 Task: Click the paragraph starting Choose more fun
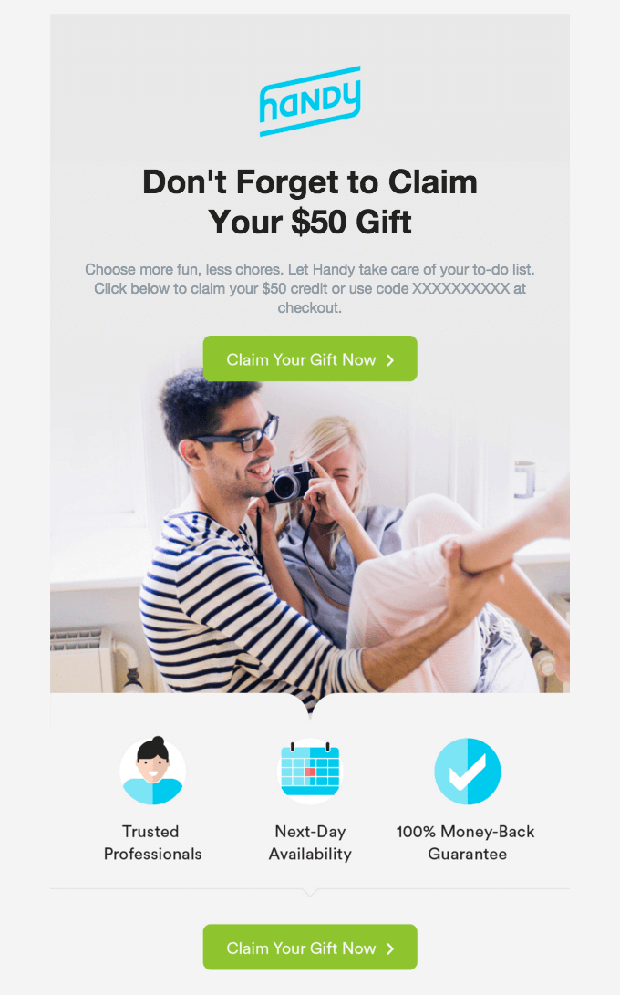(310, 289)
